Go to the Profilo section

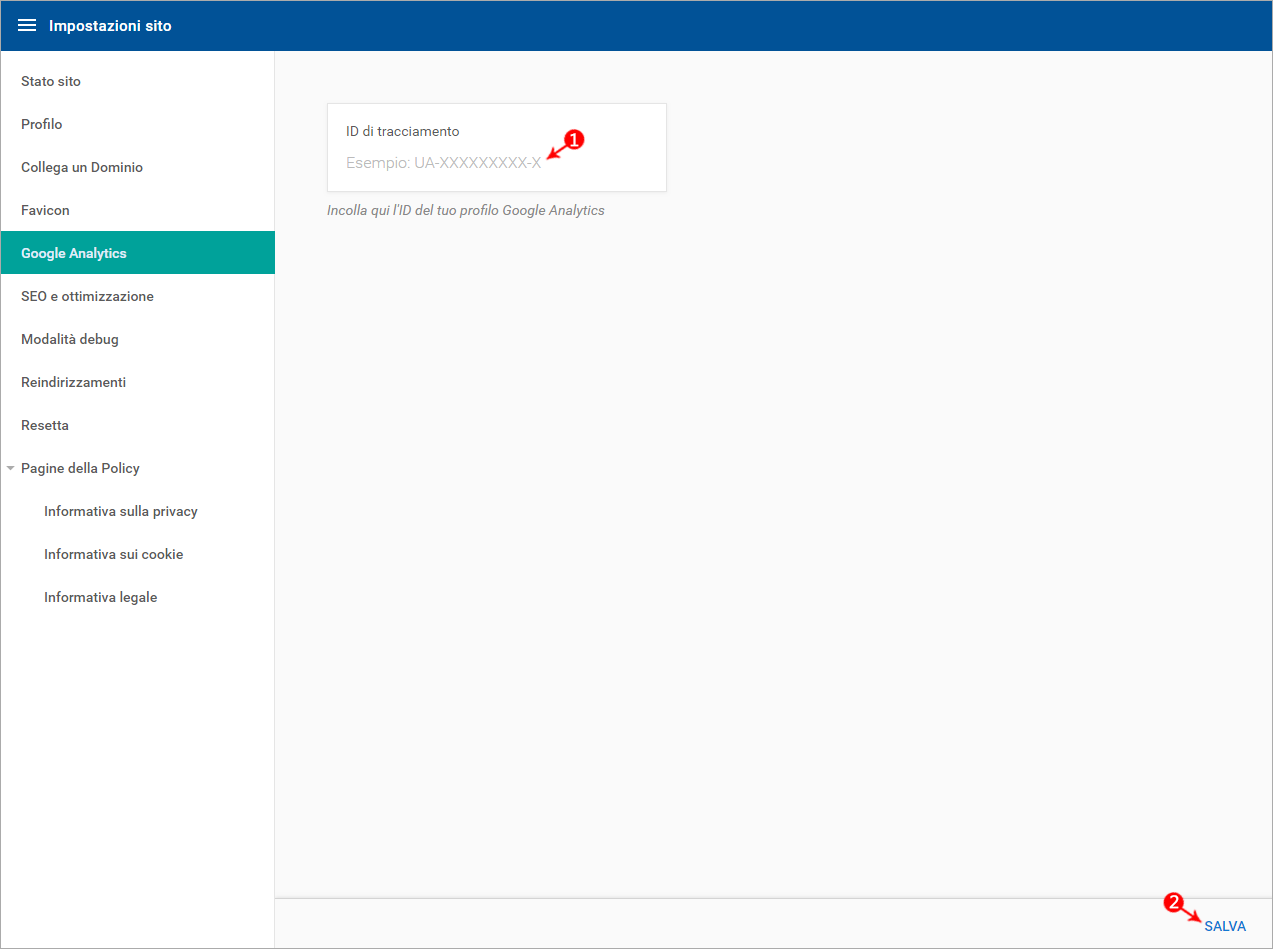point(137,124)
